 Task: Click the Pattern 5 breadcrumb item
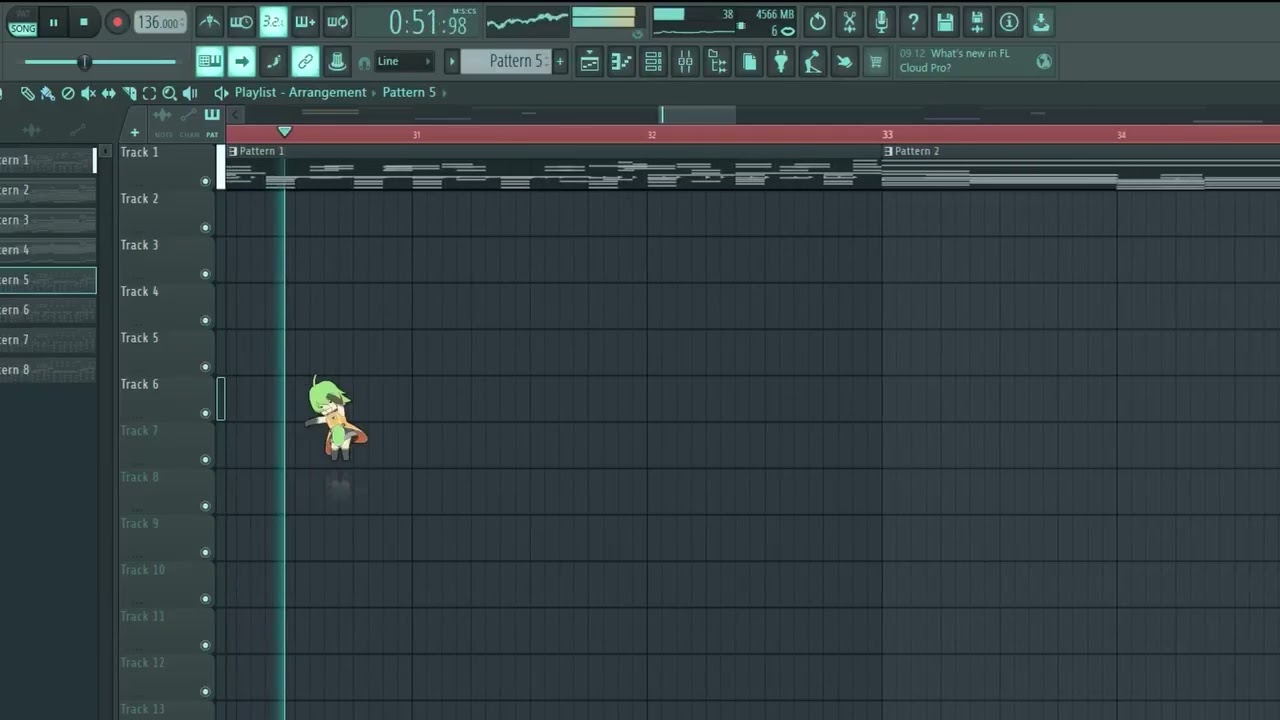coord(409,93)
